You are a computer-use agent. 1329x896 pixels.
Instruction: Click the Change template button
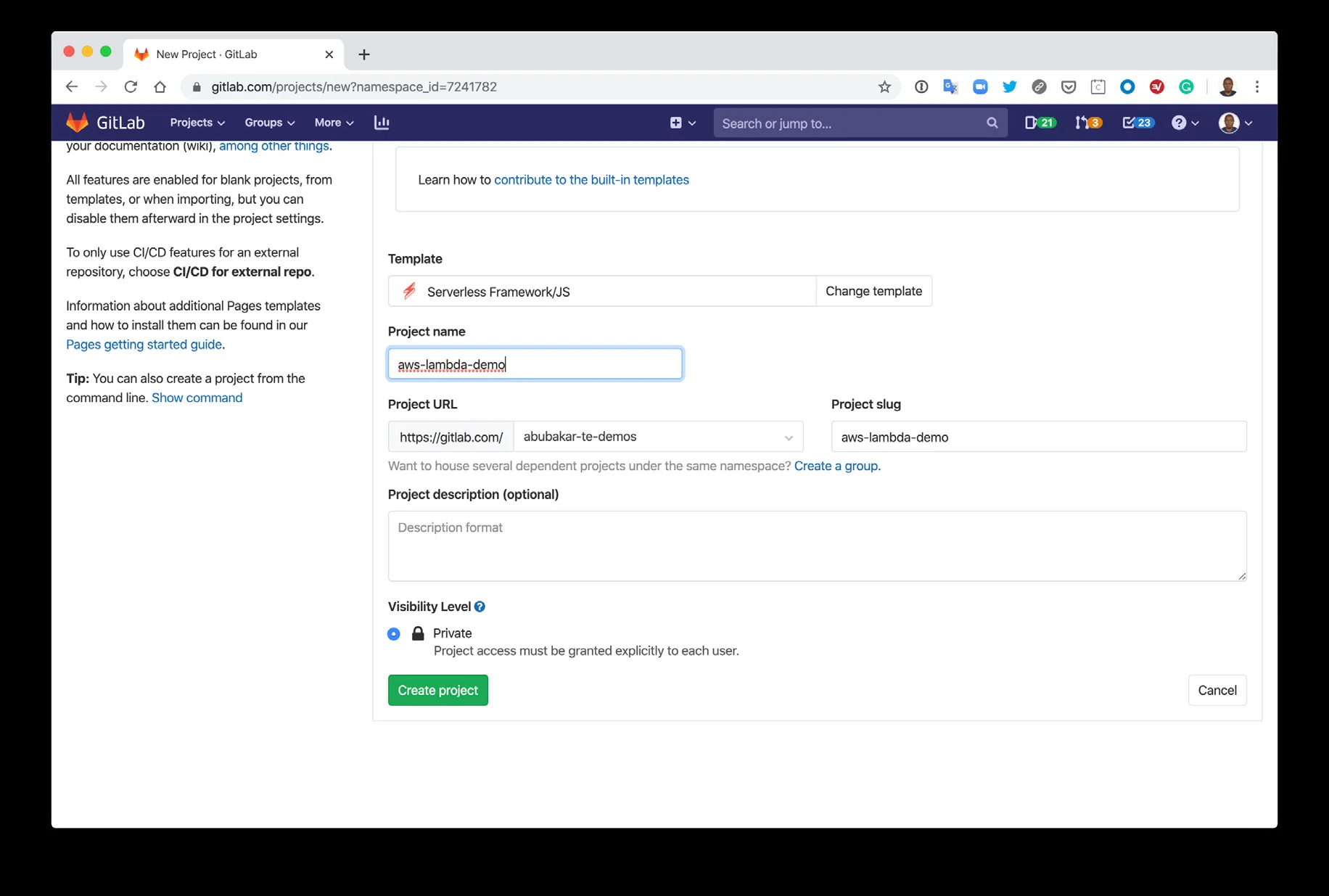(873, 291)
